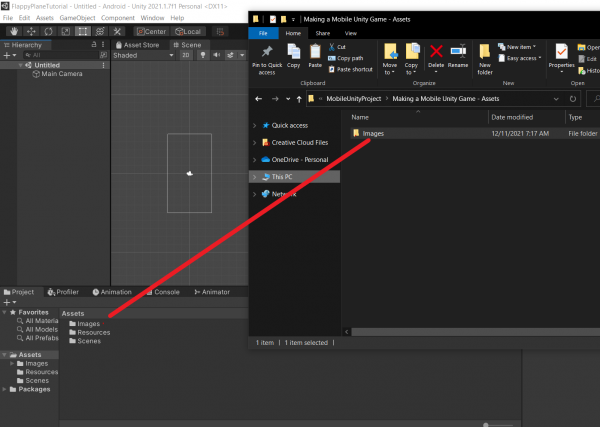This screenshot has height=427, width=600.
Task: Open Unity File menu
Action: coord(8,18)
